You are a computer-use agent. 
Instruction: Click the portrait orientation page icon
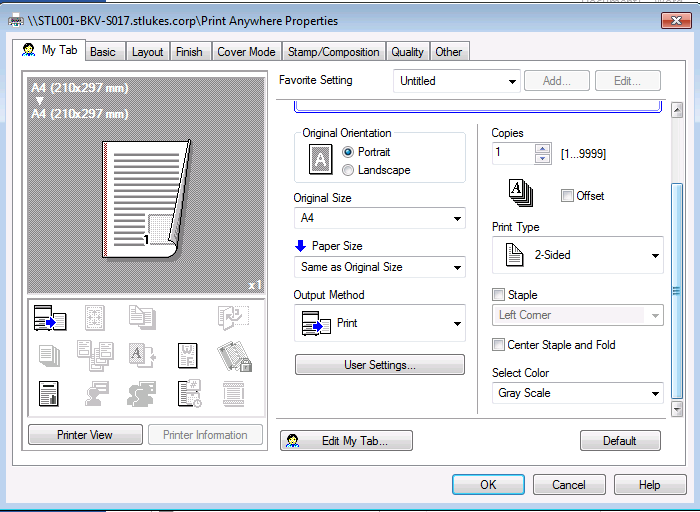(320, 160)
